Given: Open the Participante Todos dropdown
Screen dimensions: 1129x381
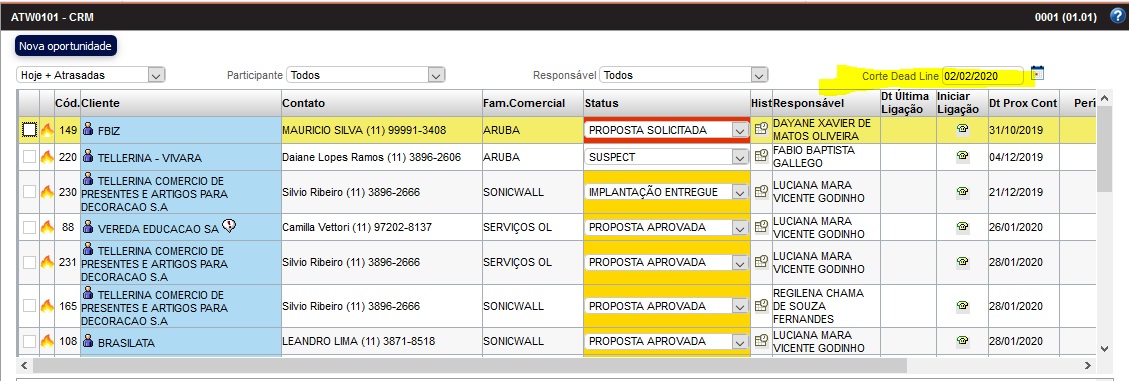Looking at the screenshot, I should point(366,74).
